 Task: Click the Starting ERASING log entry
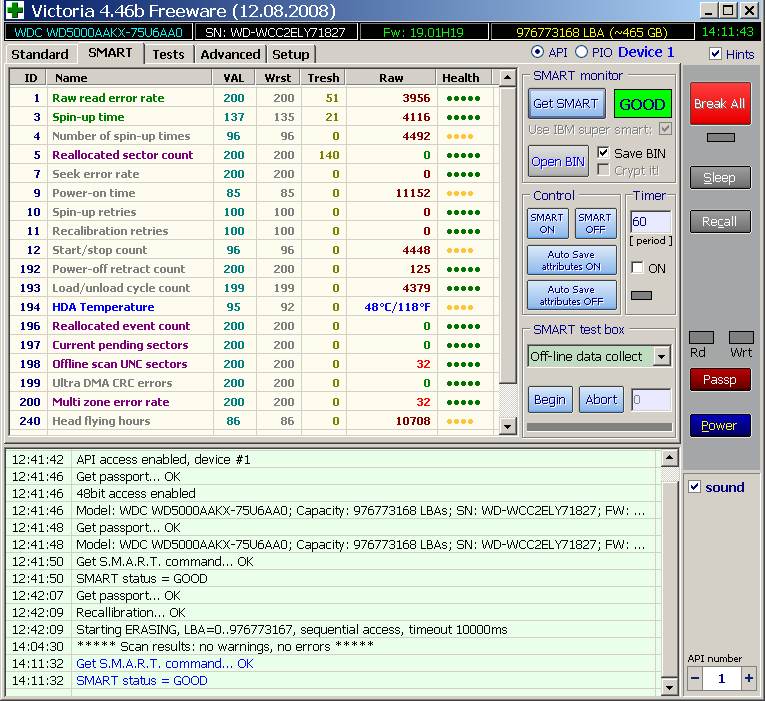point(332,629)
